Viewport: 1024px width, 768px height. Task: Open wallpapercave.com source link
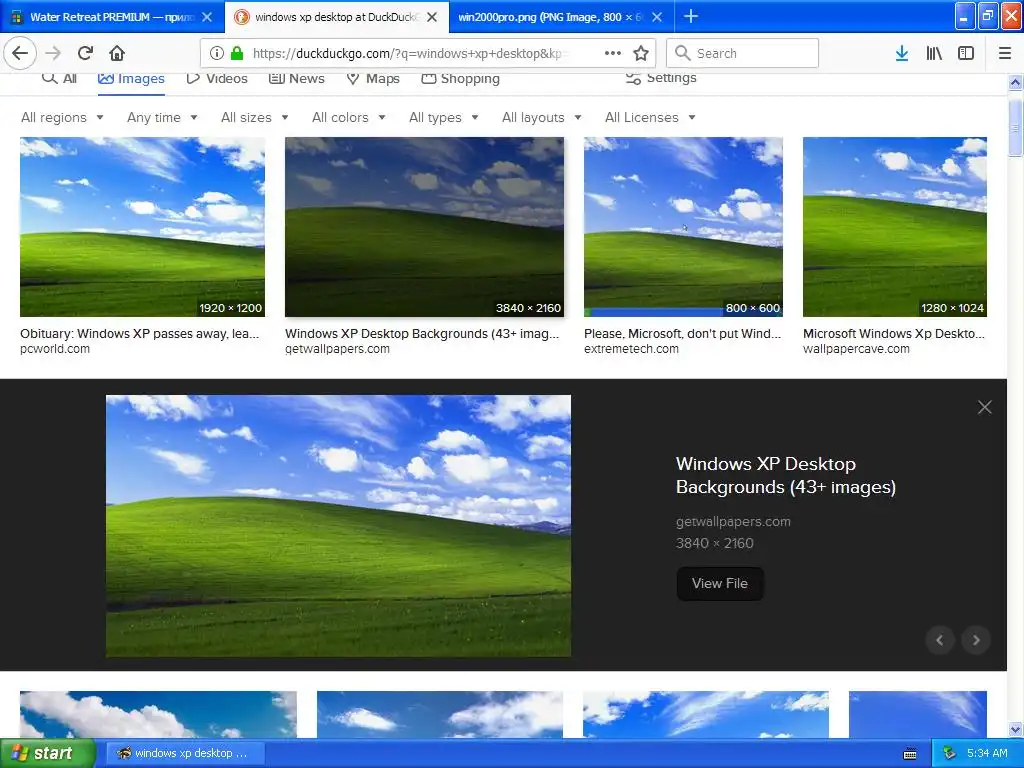coord(856,349)
